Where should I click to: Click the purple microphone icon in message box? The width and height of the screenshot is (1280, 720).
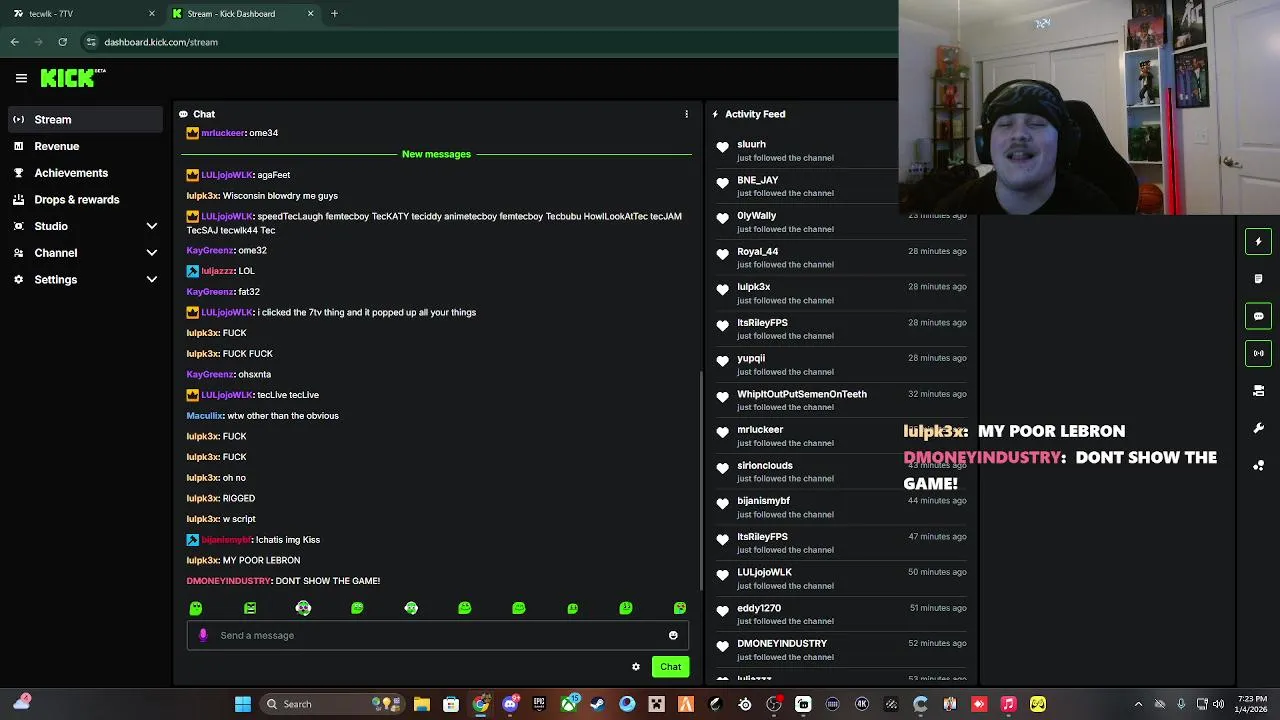(203, 635)
